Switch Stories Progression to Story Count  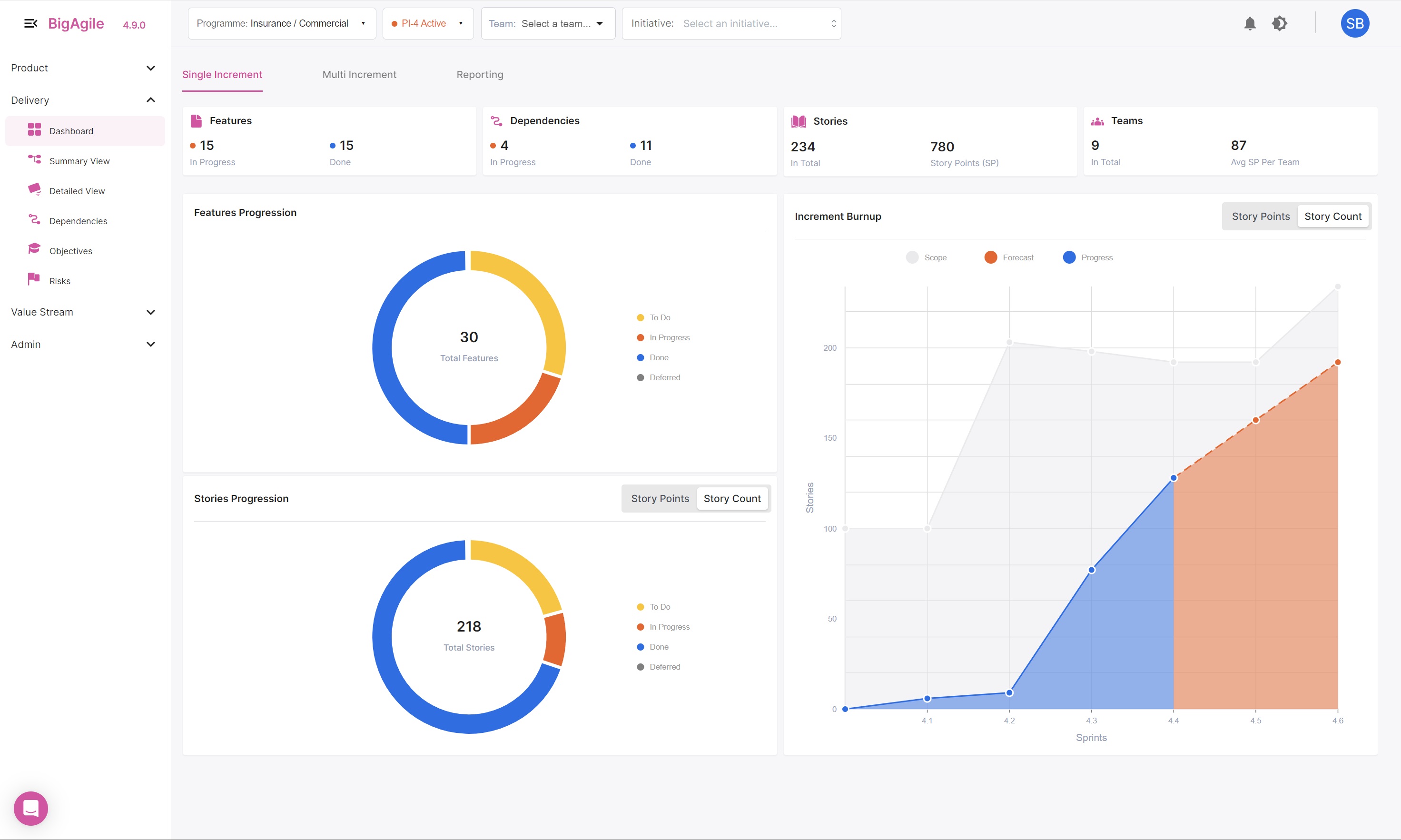click(732, 498)
